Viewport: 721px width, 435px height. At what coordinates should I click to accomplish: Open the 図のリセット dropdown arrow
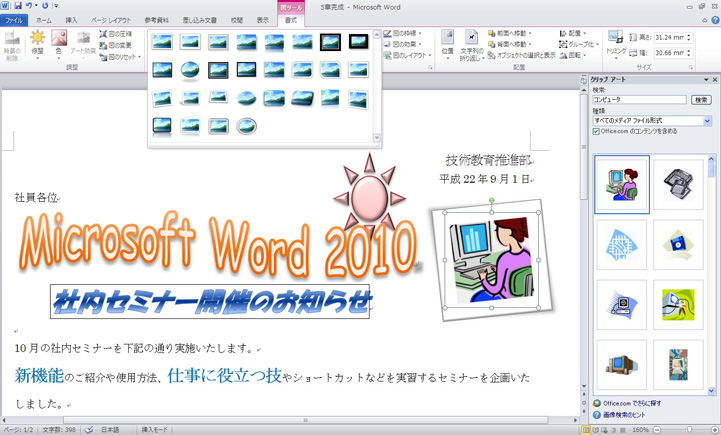139,57
